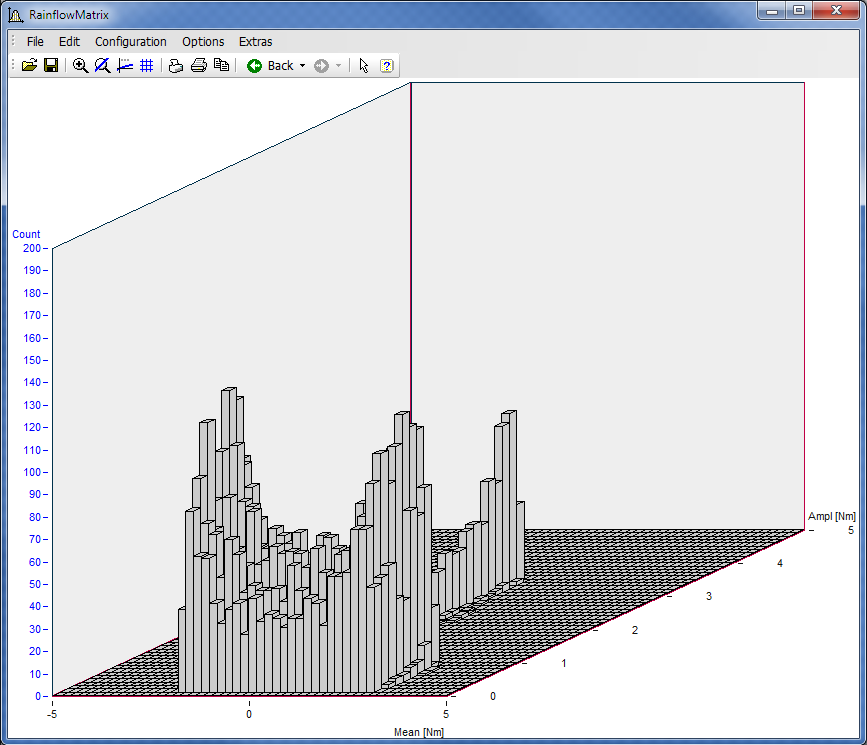Click the help question mark icon
Viewport: 867px width, 745px height.
387,66
